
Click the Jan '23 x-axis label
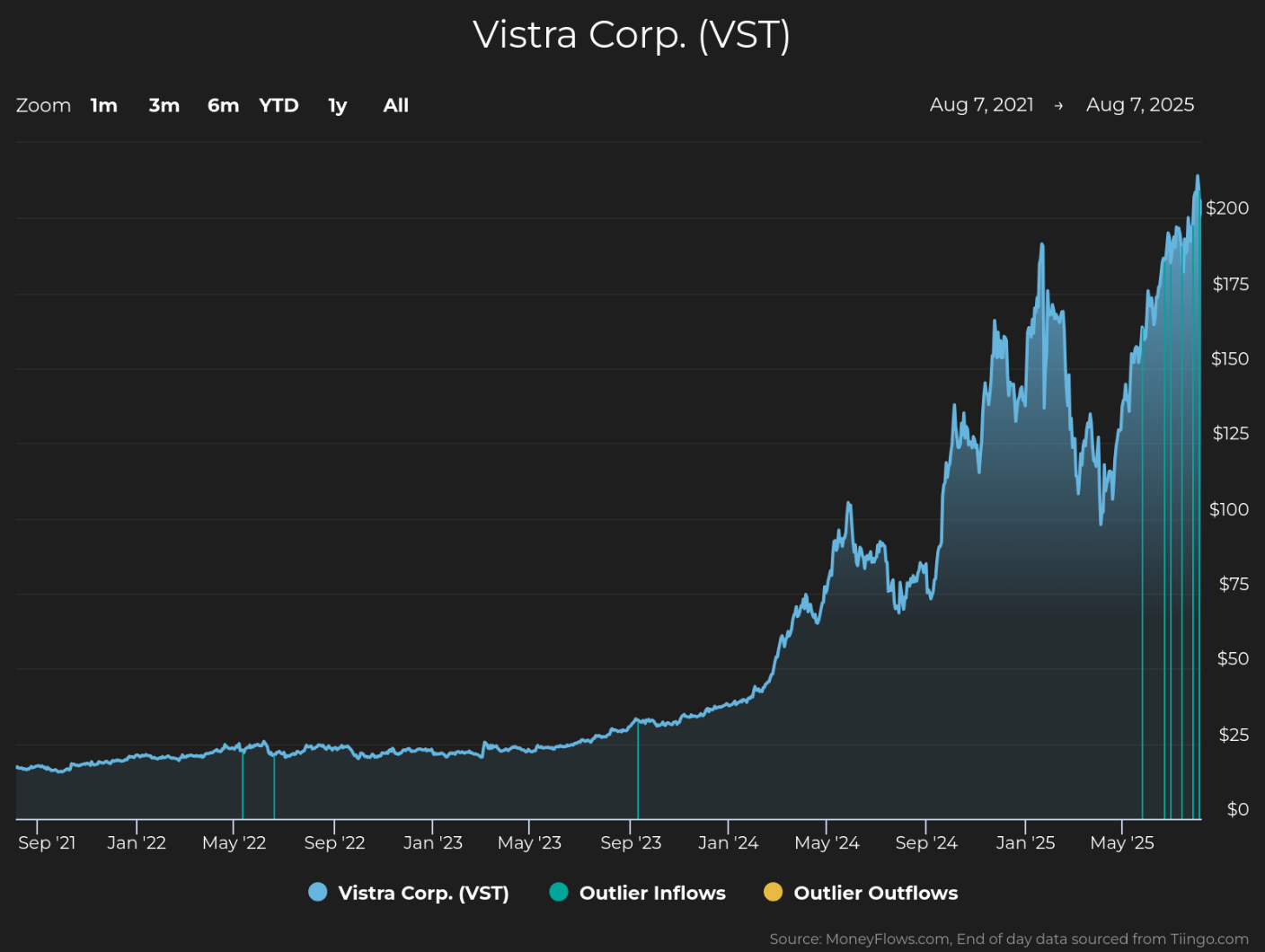pos(433,843)
